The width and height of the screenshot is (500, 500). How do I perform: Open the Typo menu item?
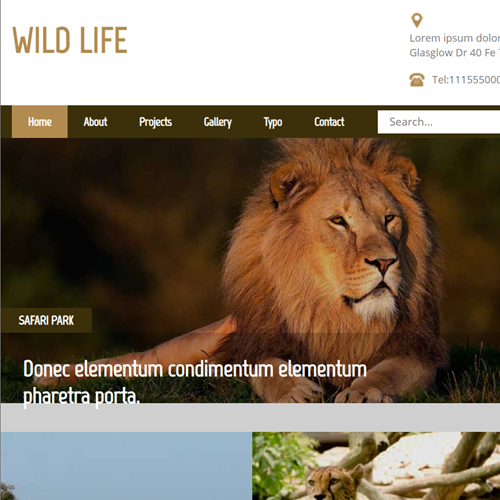[x=273, y=122]
